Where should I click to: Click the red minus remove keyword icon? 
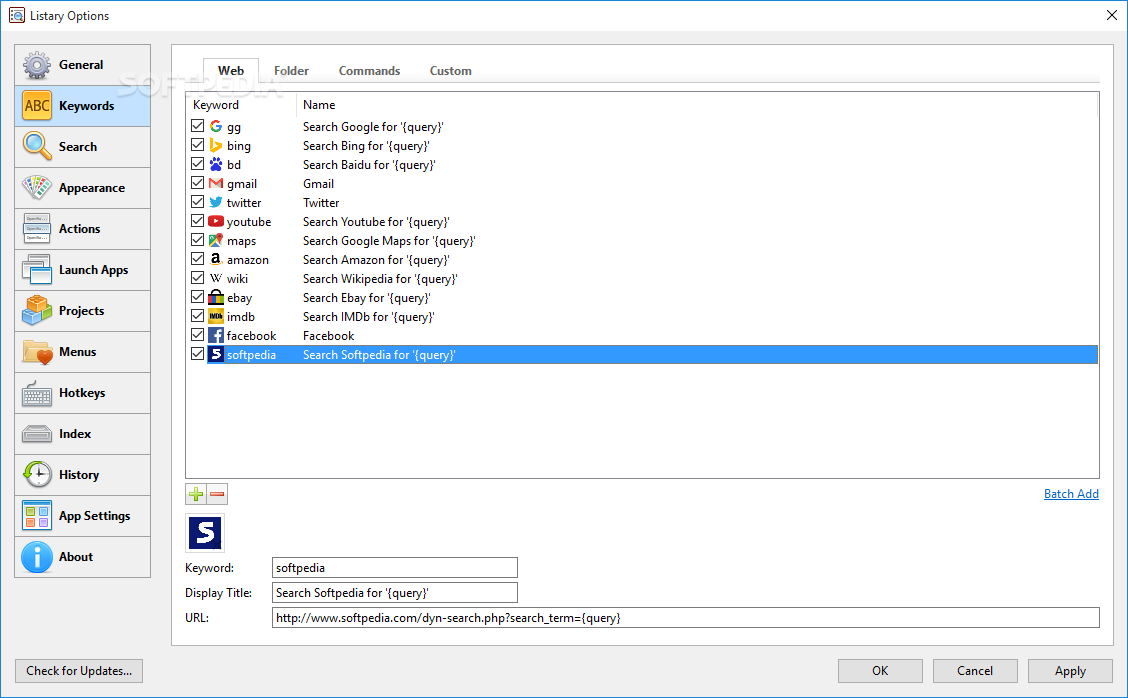(x=217, y=494)
